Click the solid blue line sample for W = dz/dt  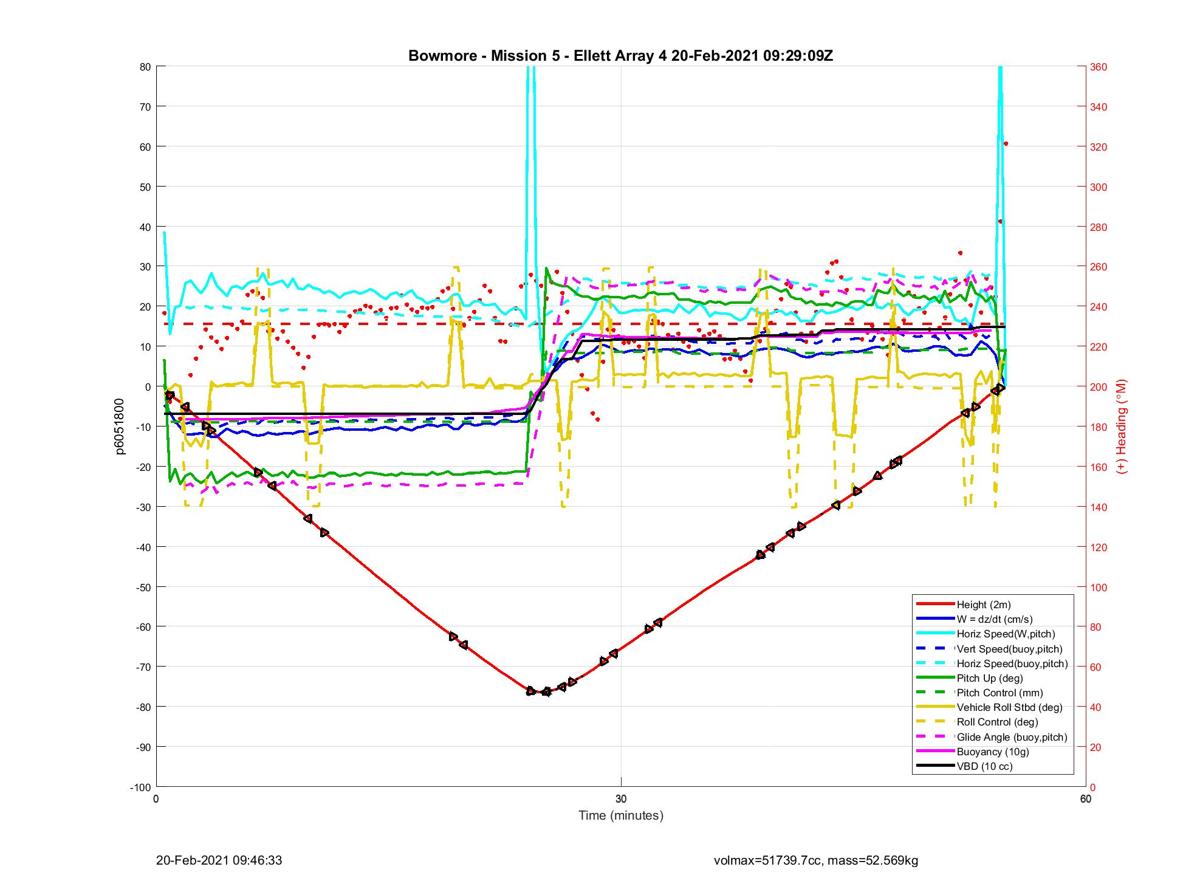pyautogui.click(x=934, y=619)
